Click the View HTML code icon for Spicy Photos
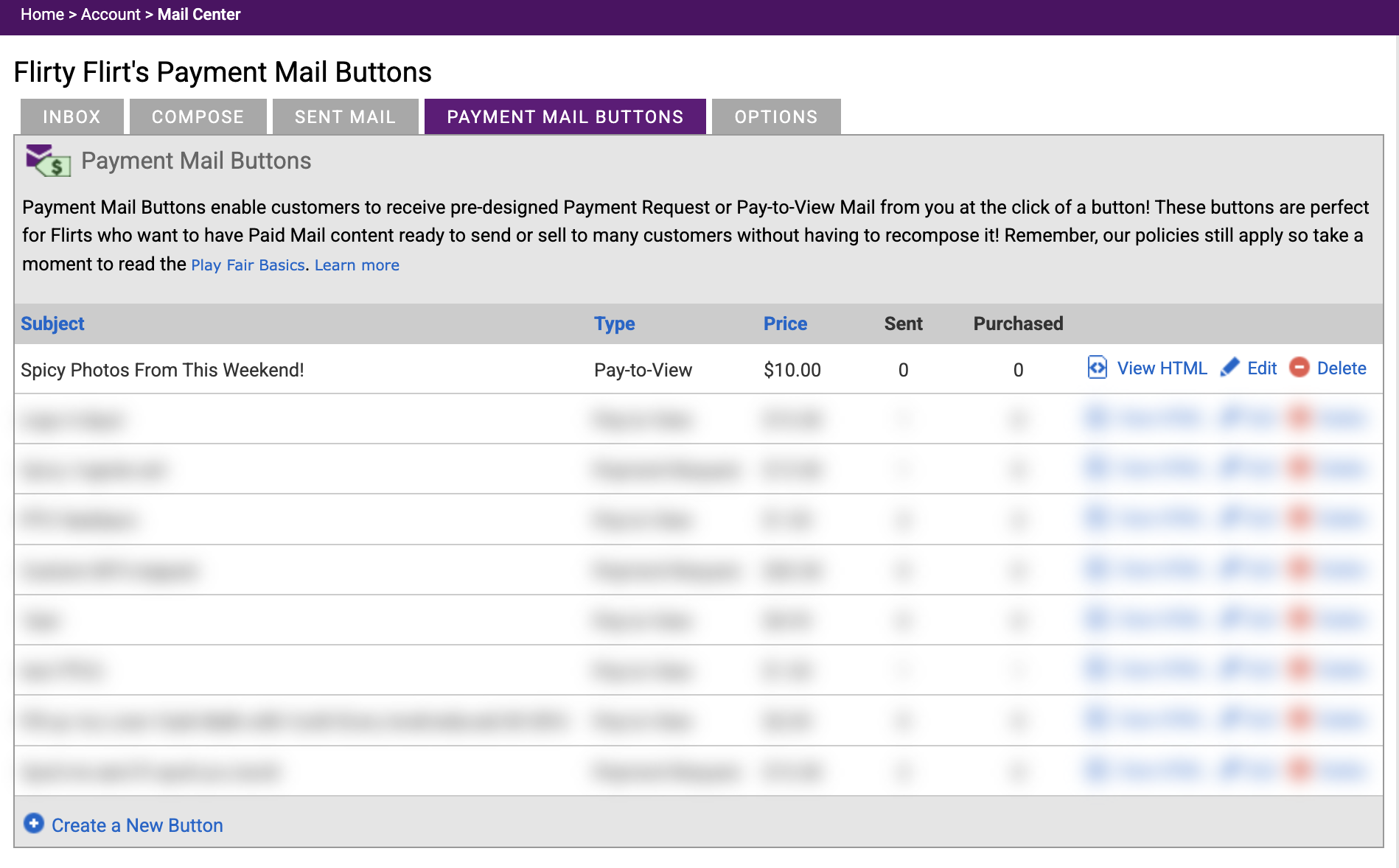The width and height of the screenshot is (1399, 868). [1097, 367]
